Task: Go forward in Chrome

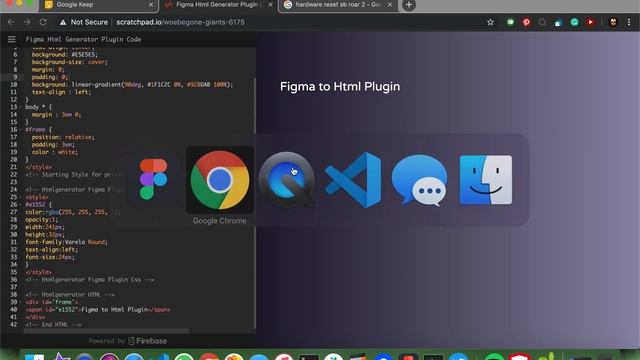Action: (x=27, y=22)
